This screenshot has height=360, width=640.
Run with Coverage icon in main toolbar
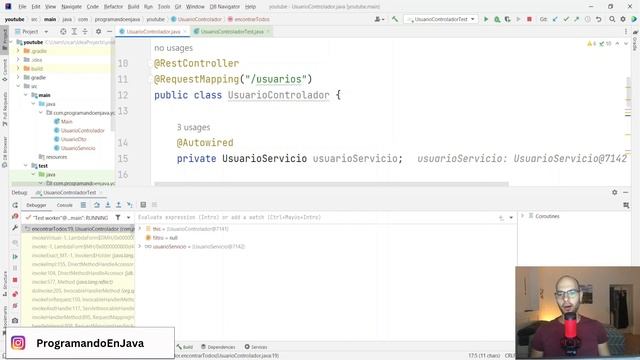[507, 19]
